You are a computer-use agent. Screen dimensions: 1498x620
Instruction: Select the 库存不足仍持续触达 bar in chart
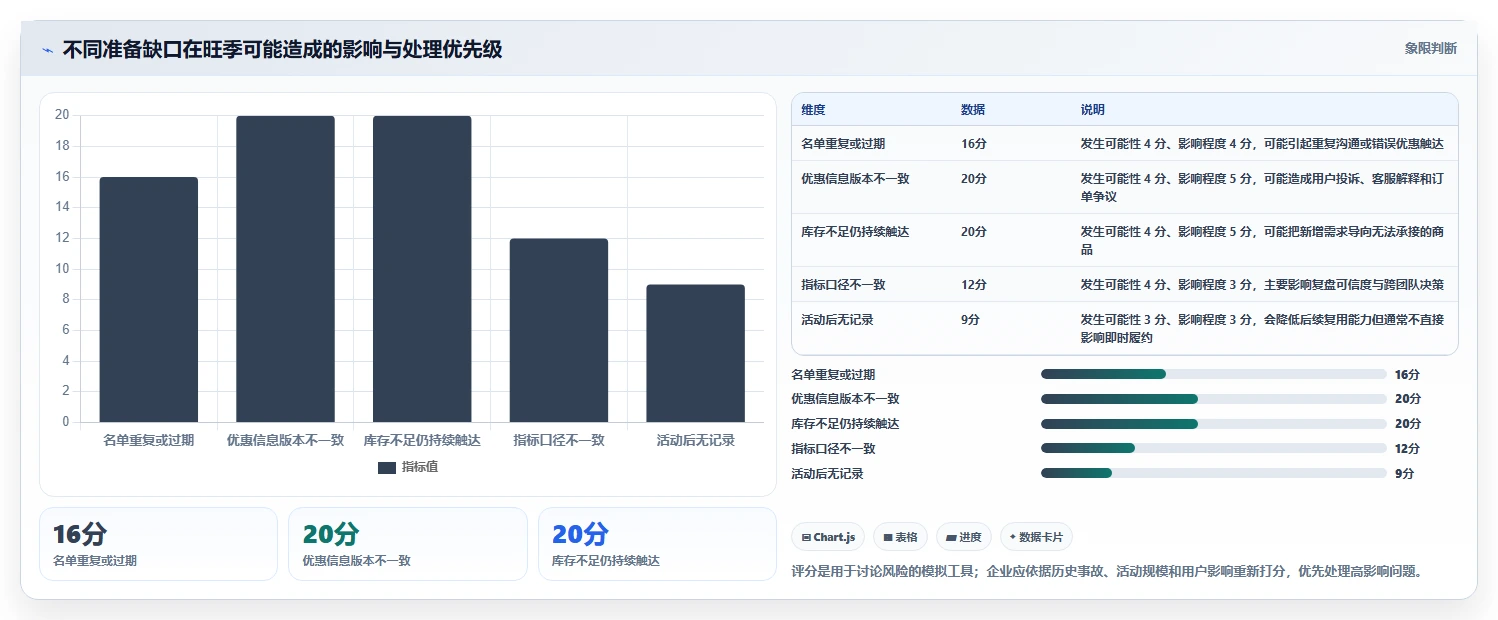point(422,269)
